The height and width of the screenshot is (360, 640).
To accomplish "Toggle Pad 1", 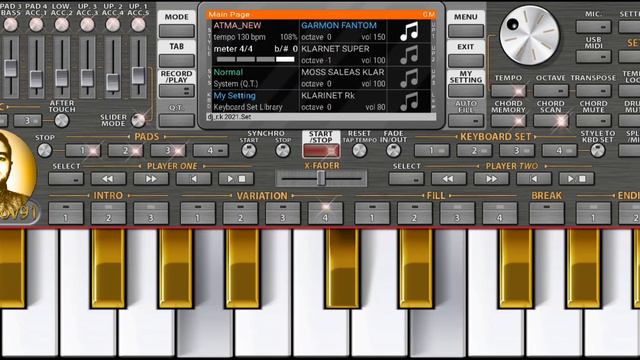I will [83, 151].
